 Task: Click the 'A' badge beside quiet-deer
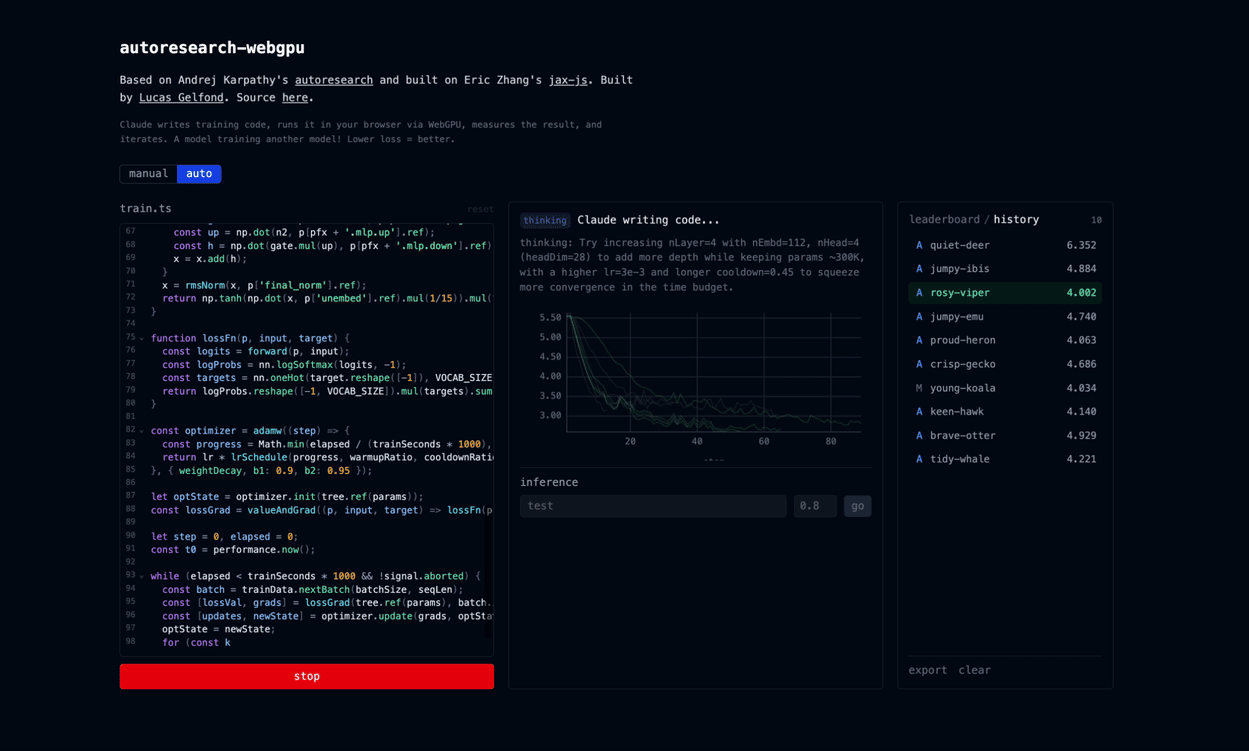919,245
